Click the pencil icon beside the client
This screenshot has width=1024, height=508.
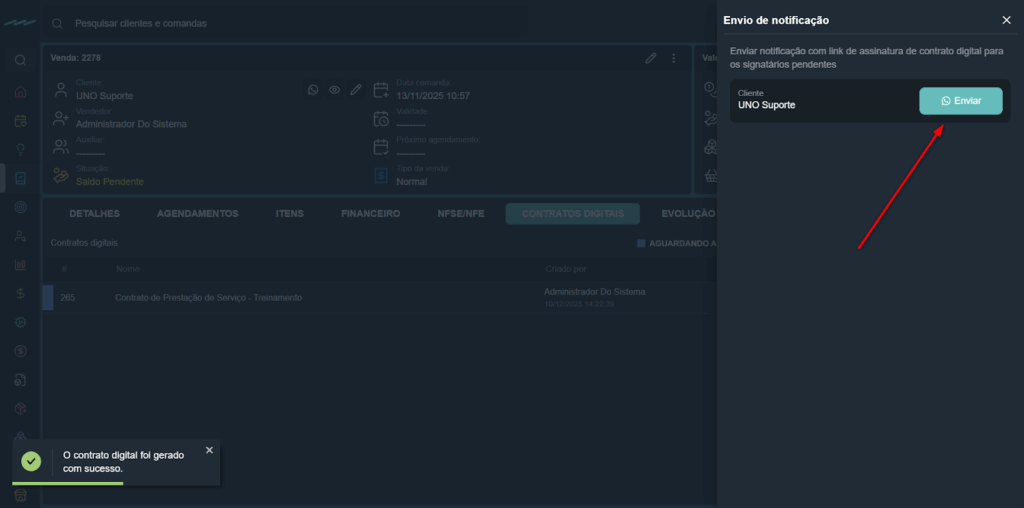[x=355, y=90]
